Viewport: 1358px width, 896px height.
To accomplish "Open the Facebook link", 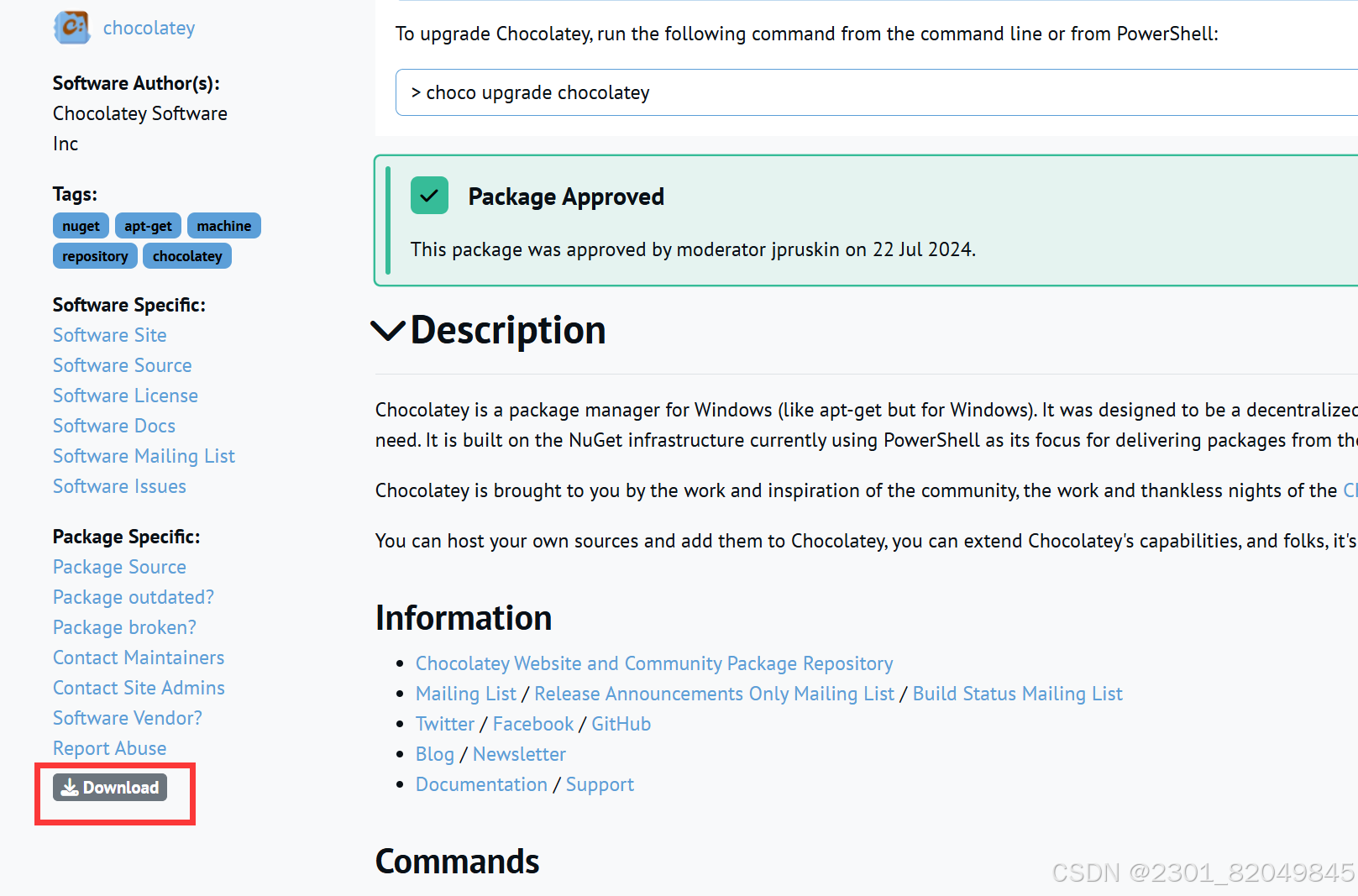I will coord(533,724).
